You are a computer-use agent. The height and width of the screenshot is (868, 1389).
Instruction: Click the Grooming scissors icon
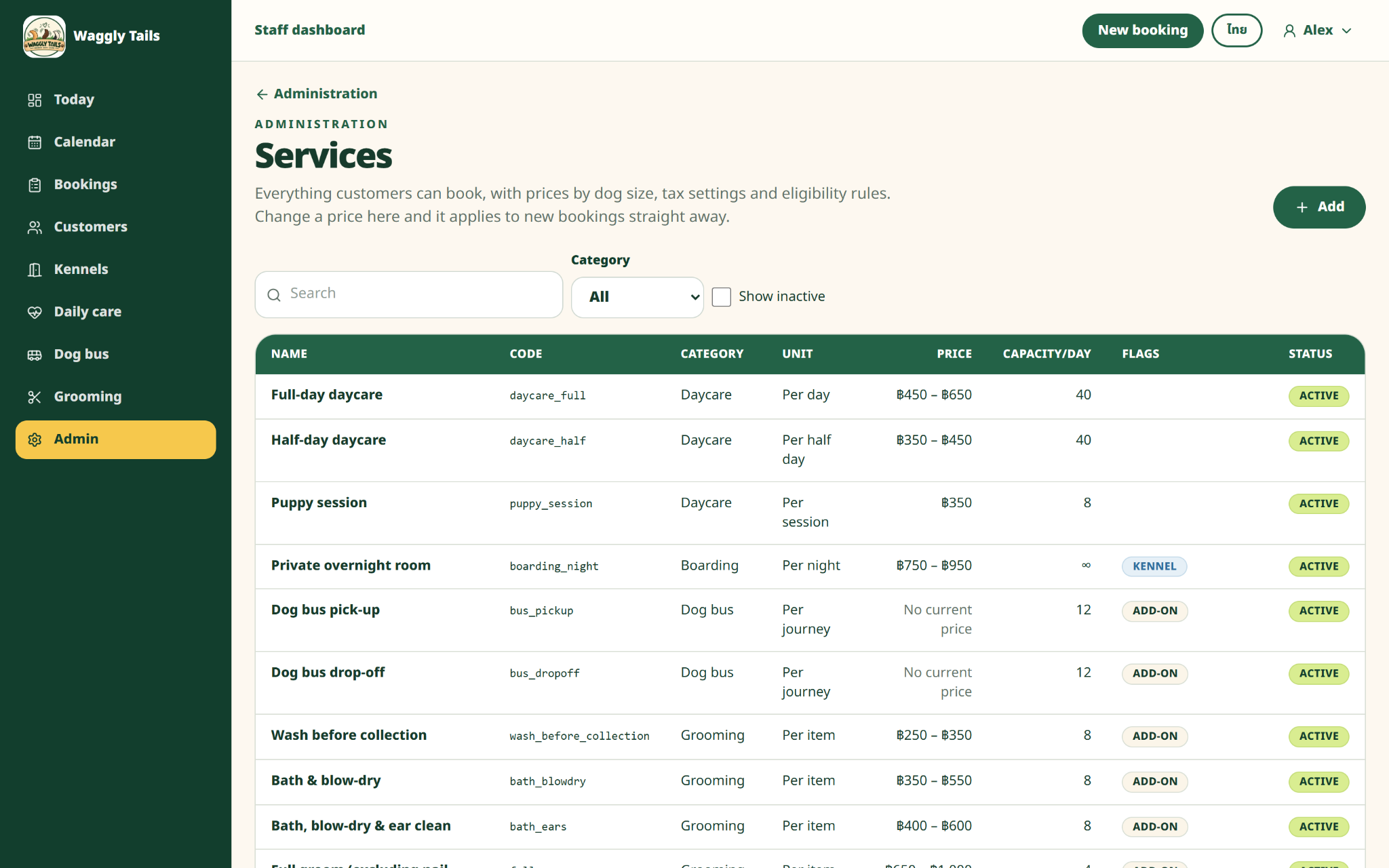35,397
